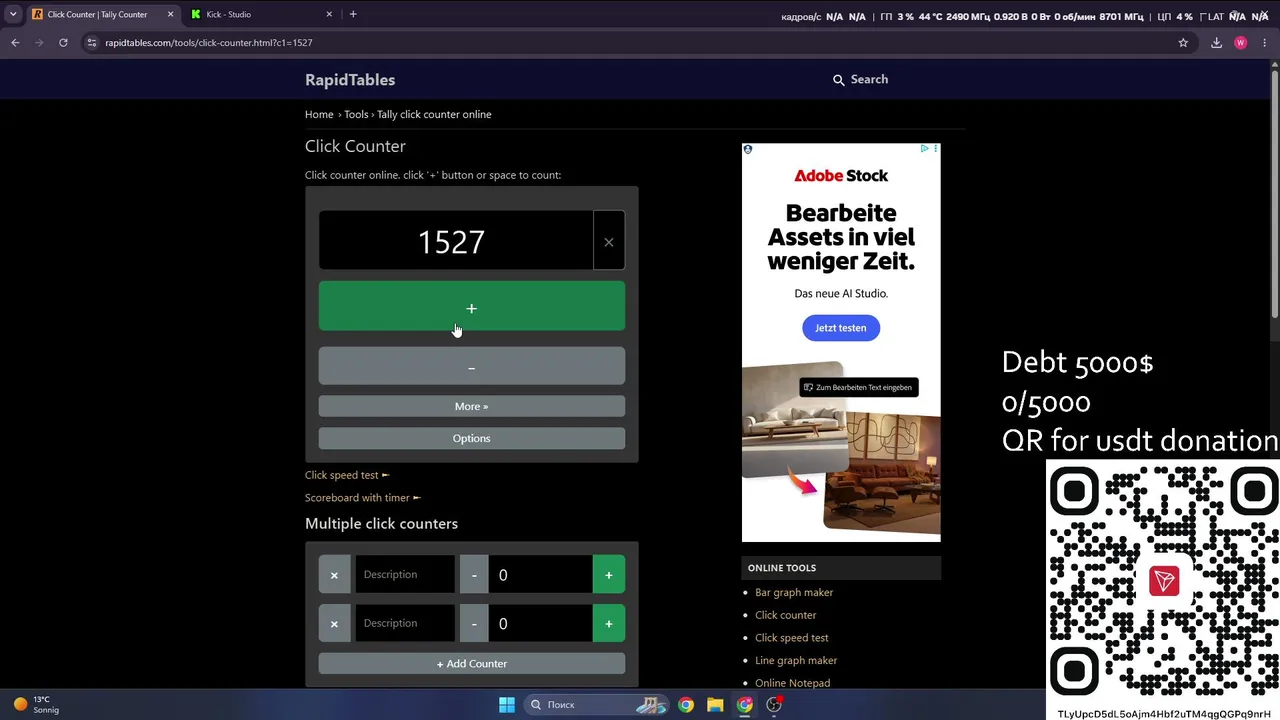Close the Click Counter browser tab
Image resolution: width=1280 pixels, height=720 pixels.
[x=170, y=14]
